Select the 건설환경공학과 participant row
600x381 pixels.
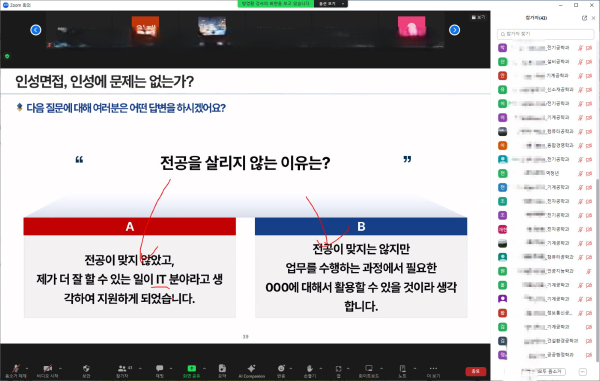[x=545, y=340]
